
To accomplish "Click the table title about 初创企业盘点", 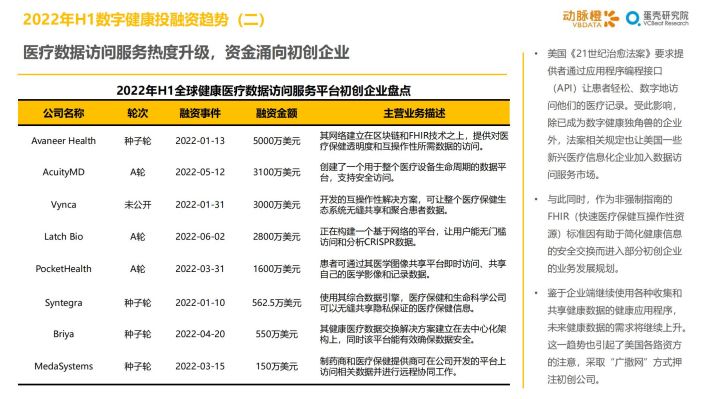I will coord(264,91).
